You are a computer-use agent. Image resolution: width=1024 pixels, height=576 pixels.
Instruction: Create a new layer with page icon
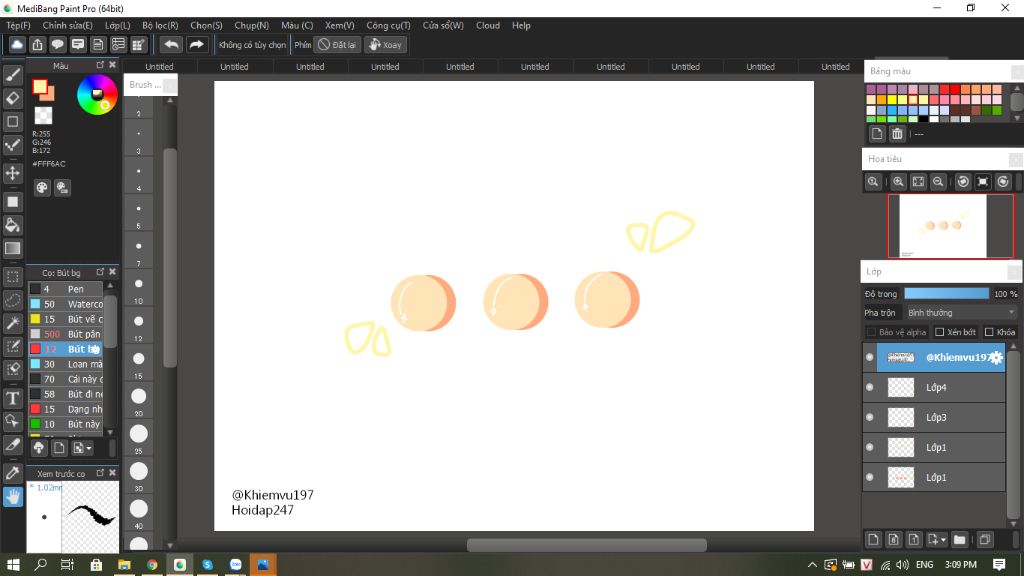tap(873, 539)
